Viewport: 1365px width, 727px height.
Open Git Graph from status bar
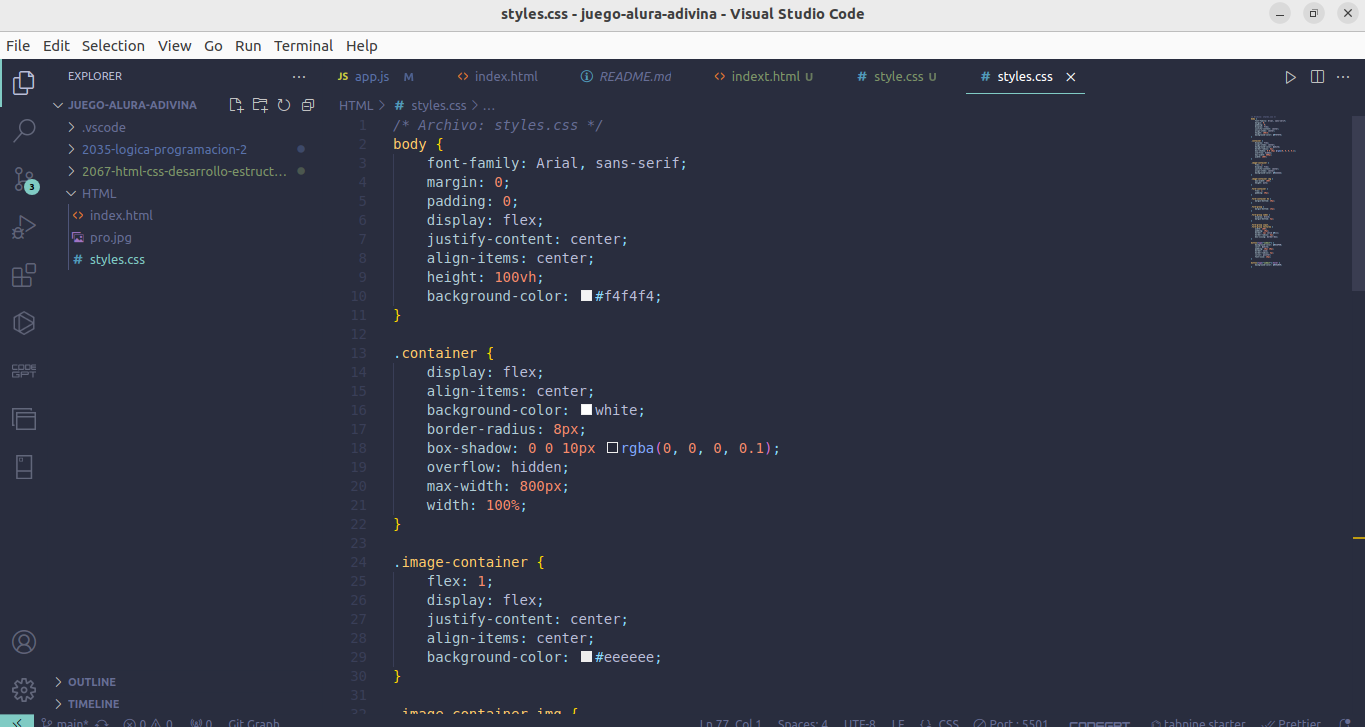point(254,723)
